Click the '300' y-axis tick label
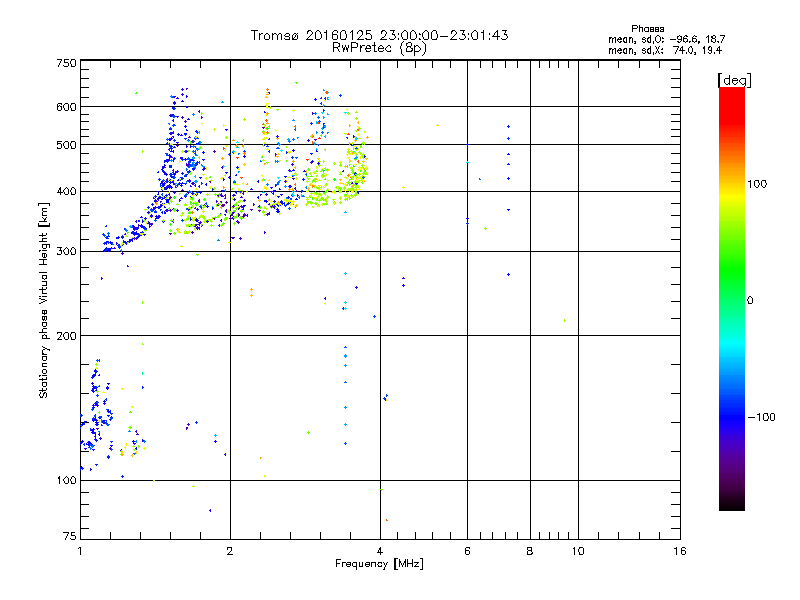This screenshot has width=800, height=600. [x=66, y=252]
